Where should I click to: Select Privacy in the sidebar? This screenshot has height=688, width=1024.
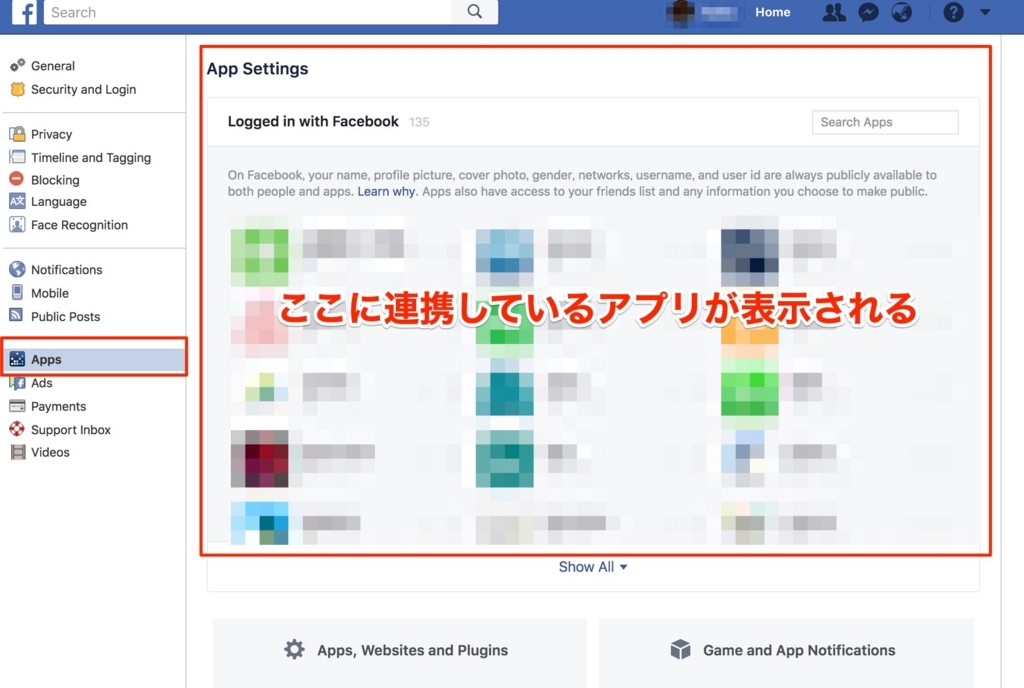click(x=52, y=134)
